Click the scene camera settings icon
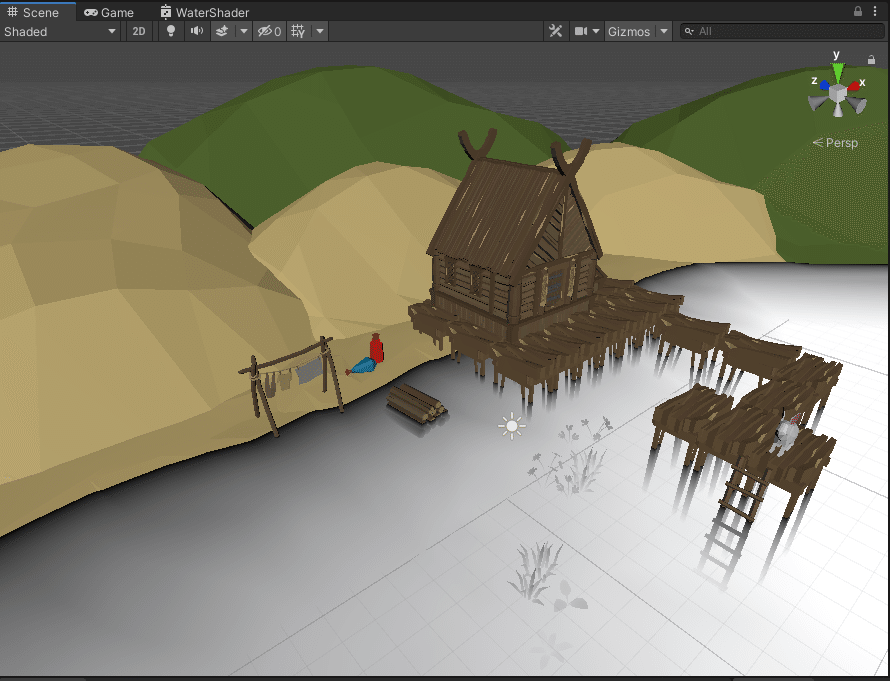This screenshot has width=890, height=681. point(581,31)
